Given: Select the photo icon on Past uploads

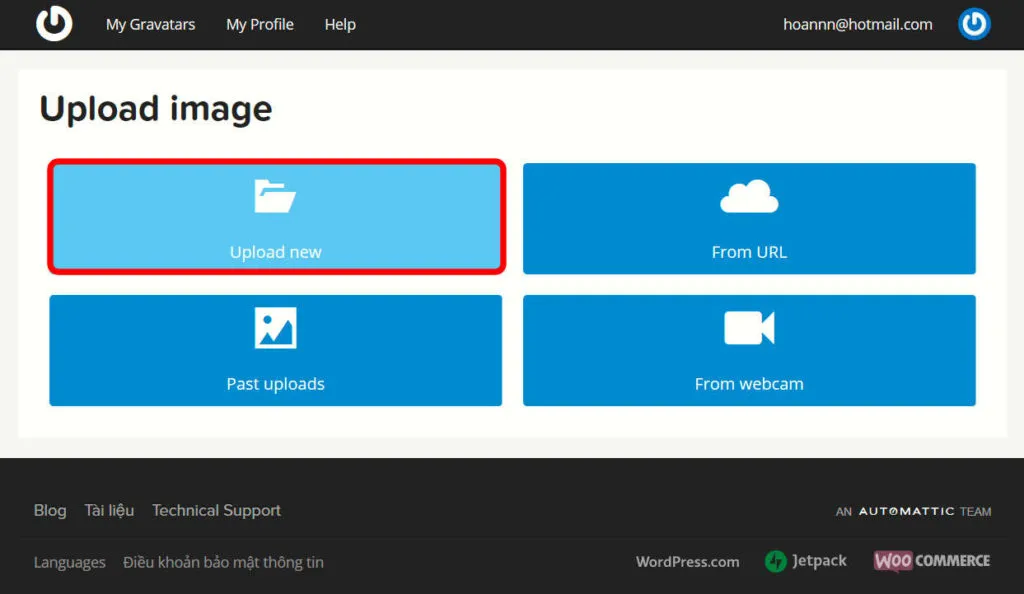Looking at the screenshot, I should (x=275, y=327).
